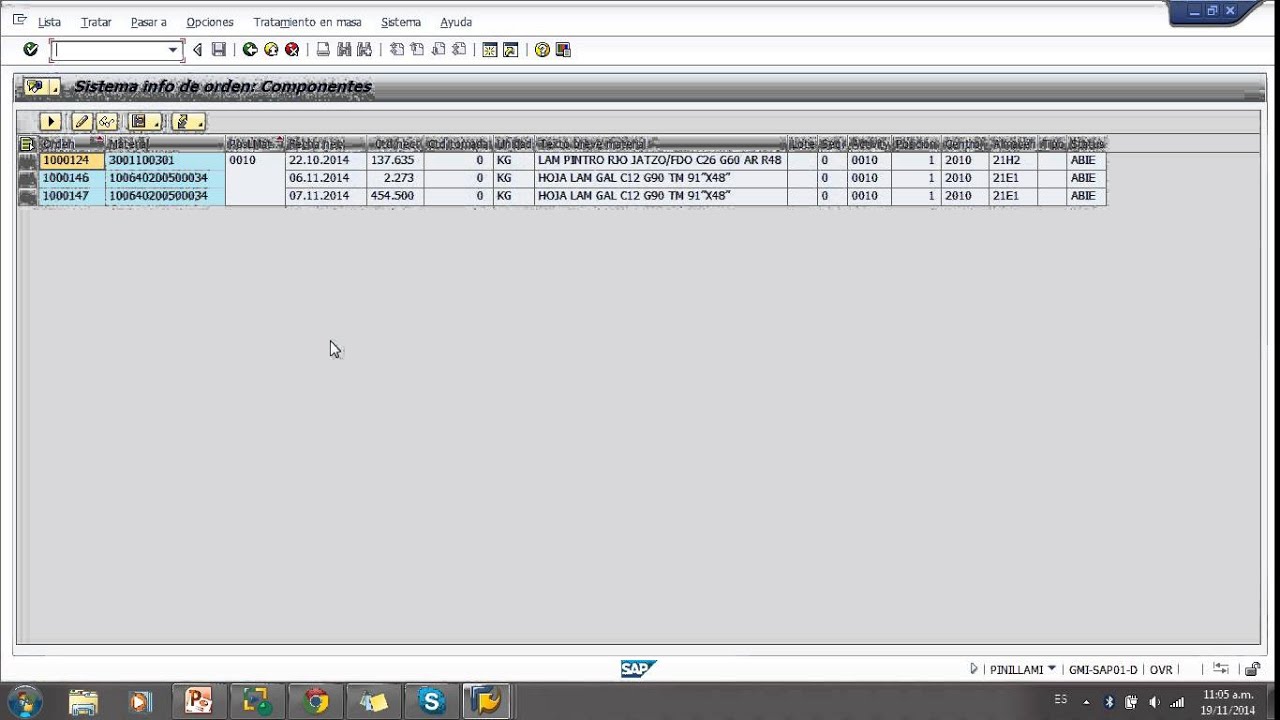This screenshot has height=720, width=1280.
Task: Click the yellow Exit icon
Action: coord(271,49)
